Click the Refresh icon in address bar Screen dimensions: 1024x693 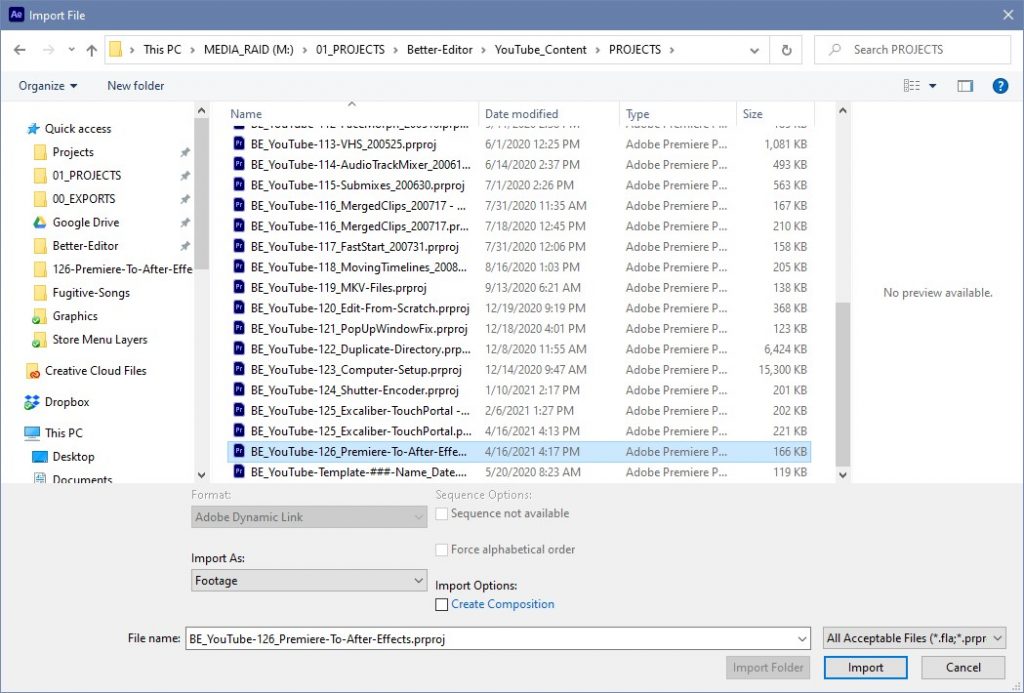click(786, 50)
